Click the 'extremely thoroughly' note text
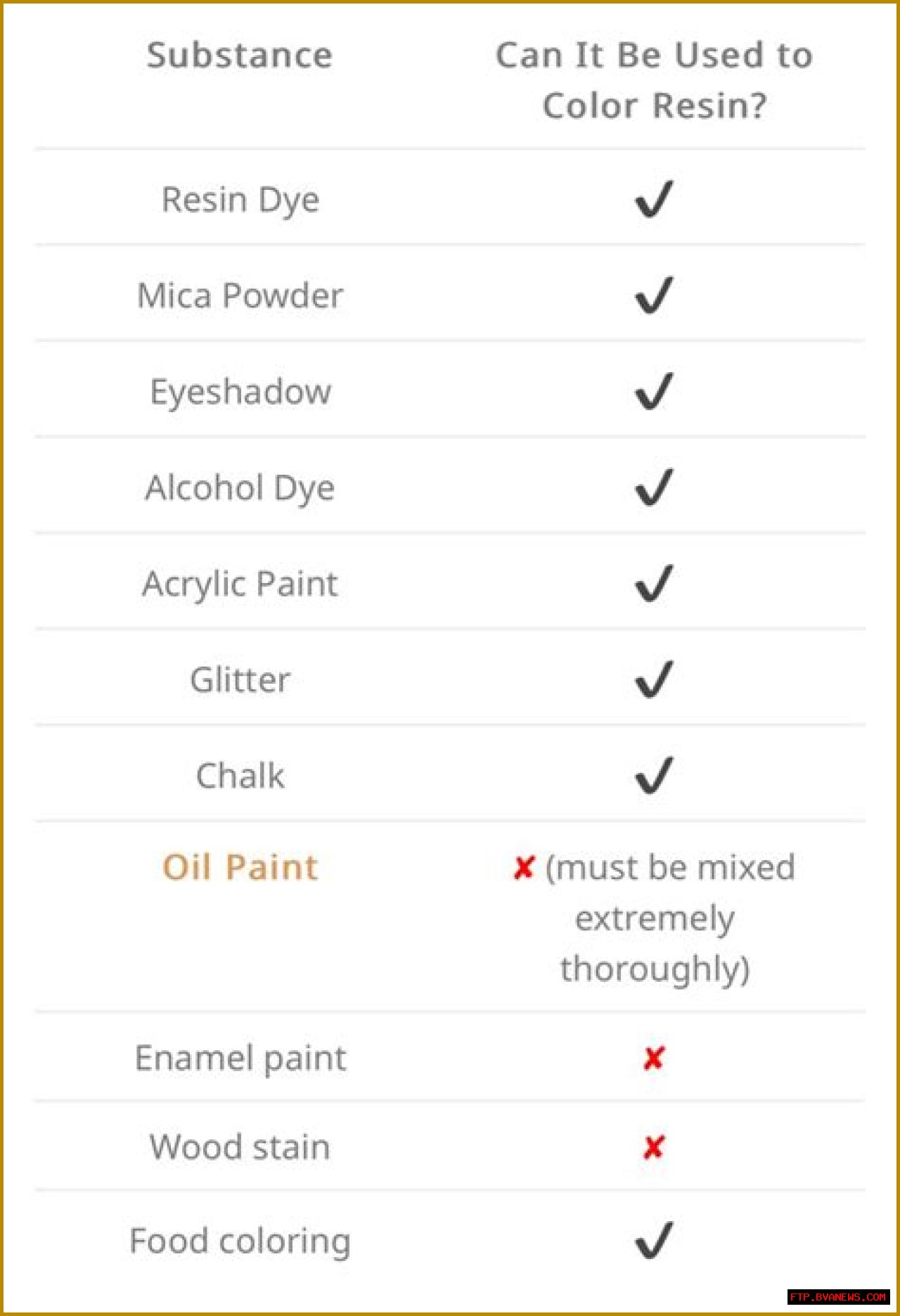900x1316 pixels. pos(655,944)
